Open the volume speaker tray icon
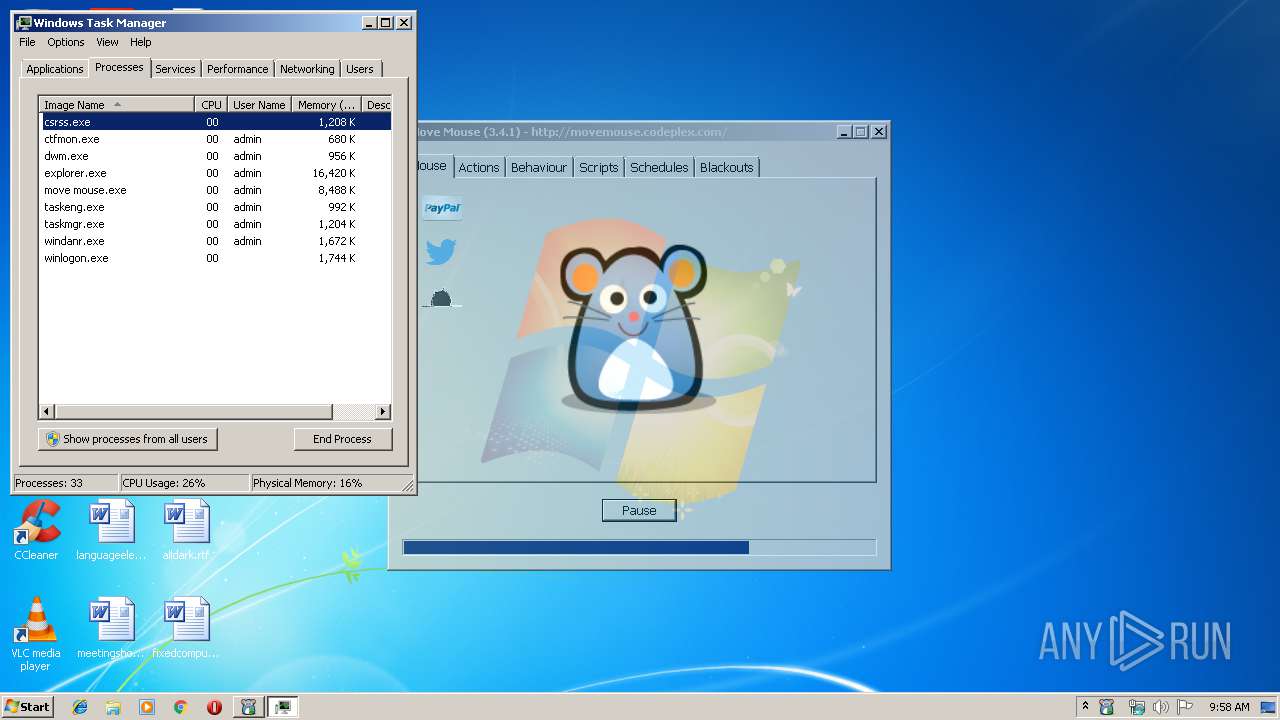 [x=1161, y=707]
